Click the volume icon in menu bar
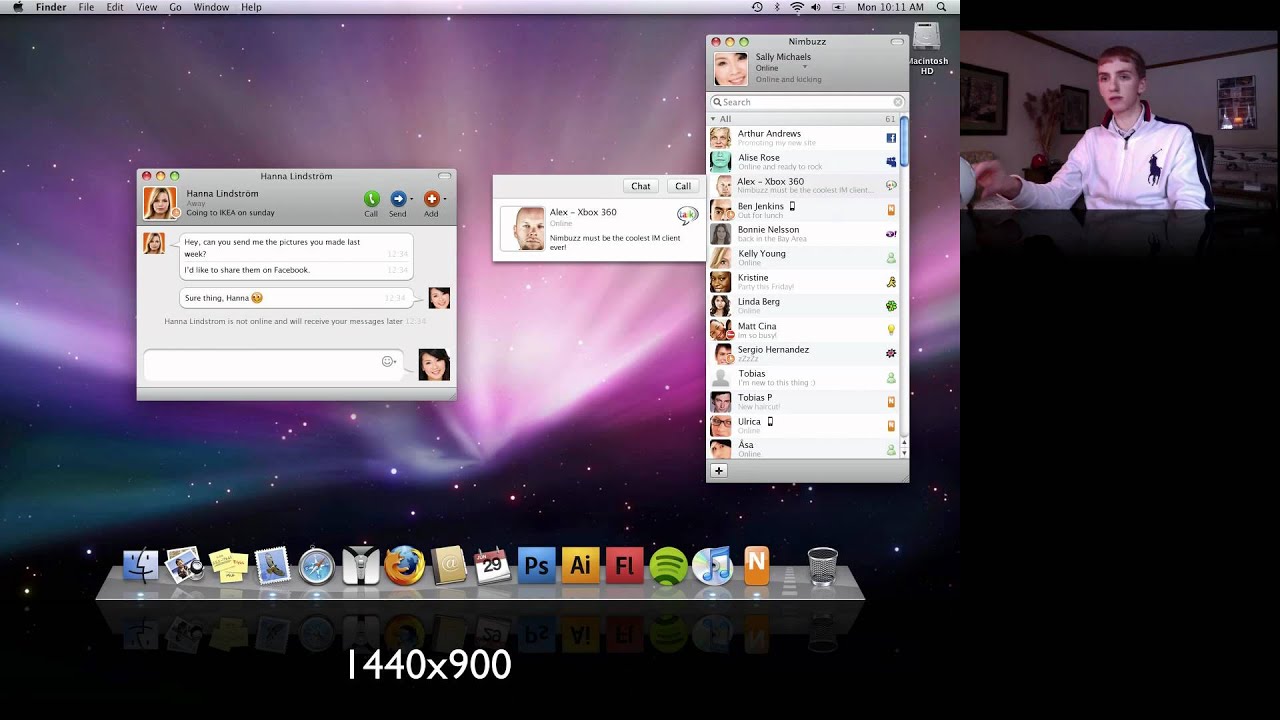This screenshot has height=720, width=1280. point(816,7)
